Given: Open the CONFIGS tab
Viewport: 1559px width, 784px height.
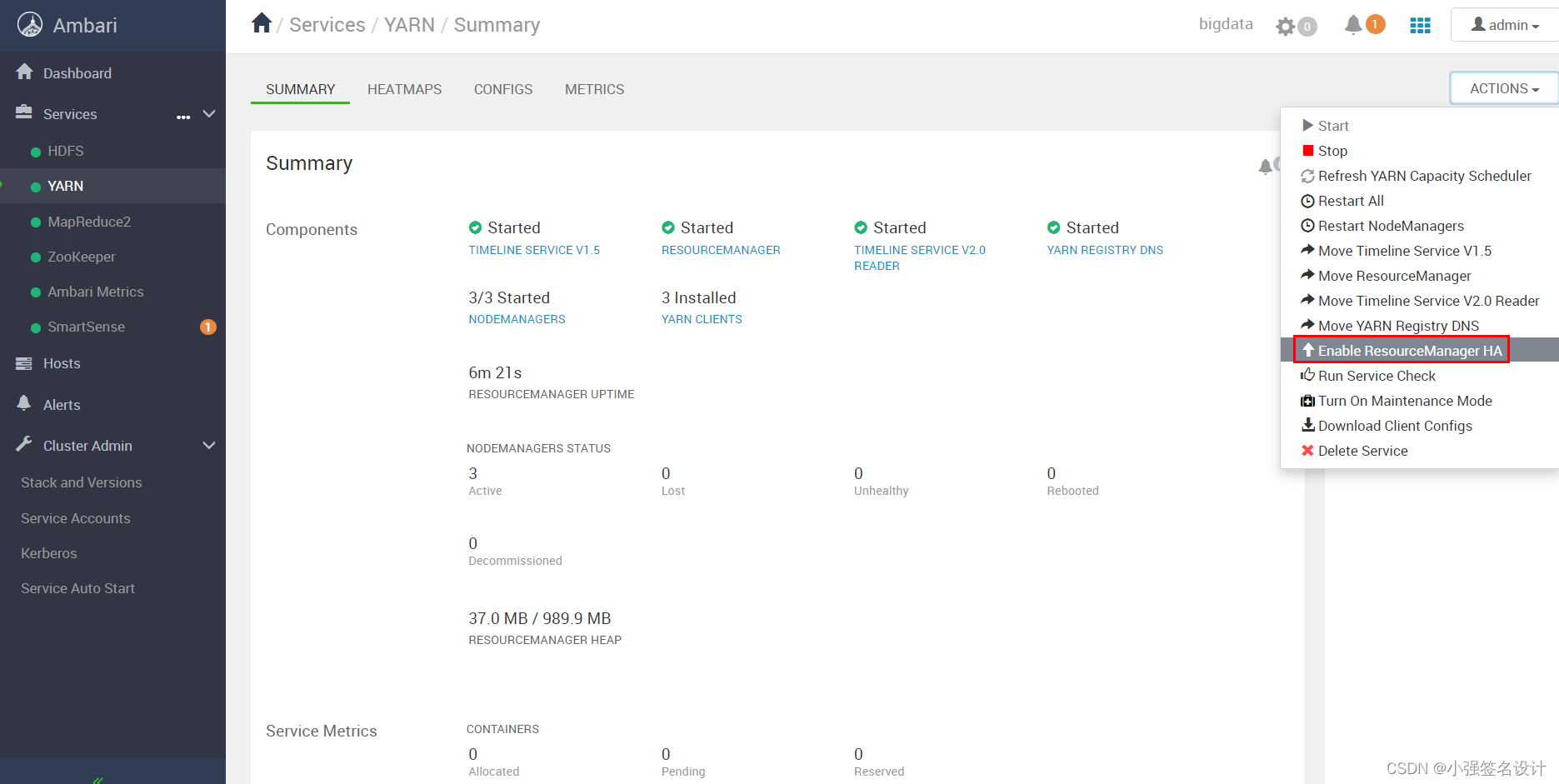Looking at the screenshot, I should 503,89.
